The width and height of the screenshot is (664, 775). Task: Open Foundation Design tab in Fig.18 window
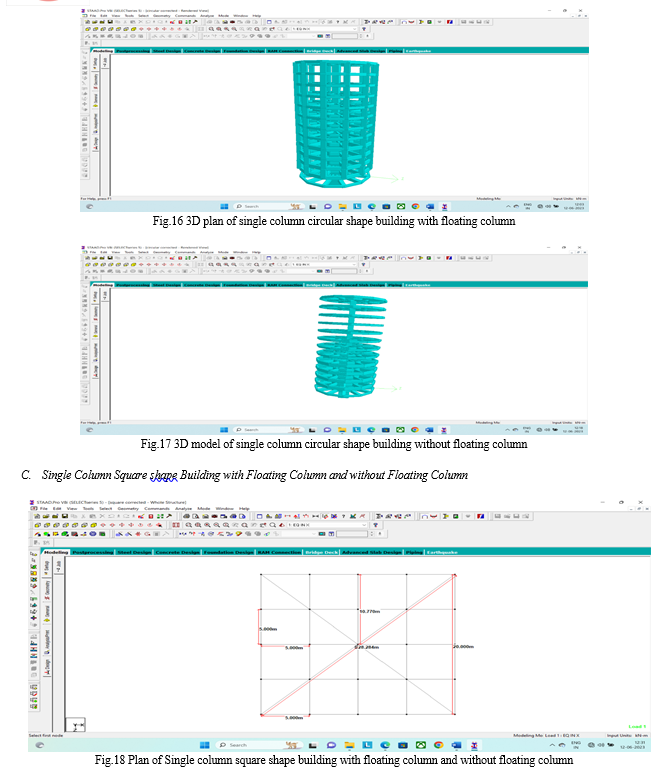pyautogui.click(x=228, y=552)
